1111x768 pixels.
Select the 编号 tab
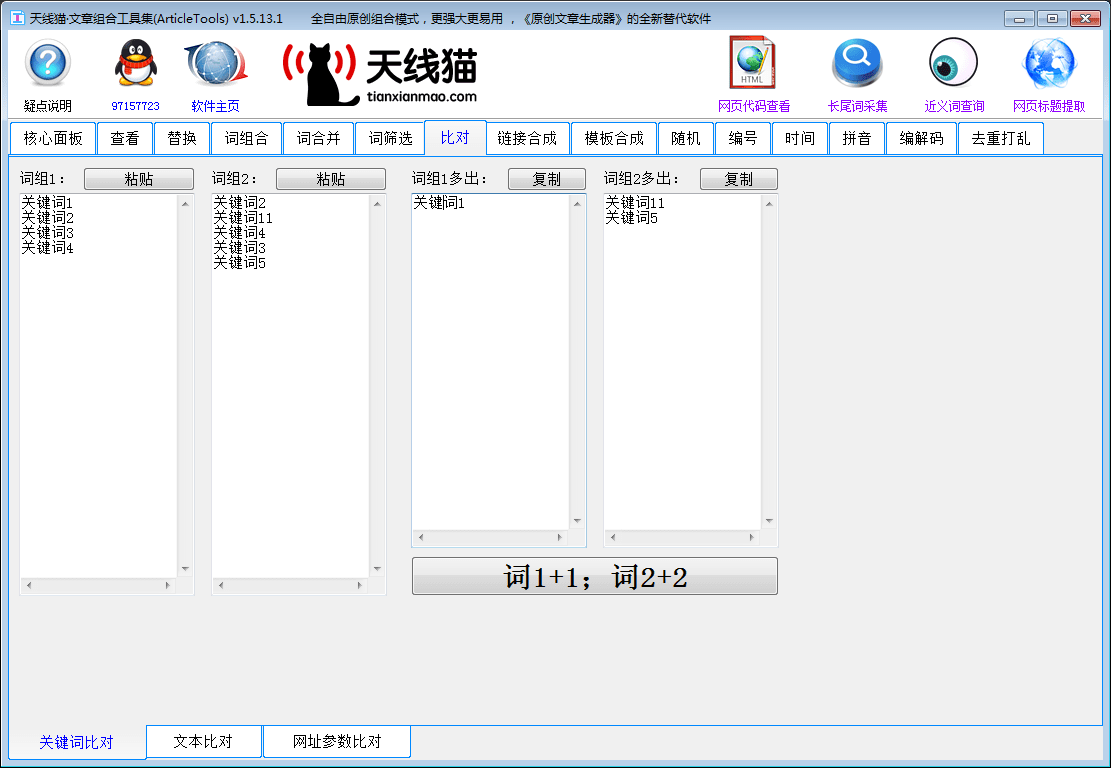point(743,138)
